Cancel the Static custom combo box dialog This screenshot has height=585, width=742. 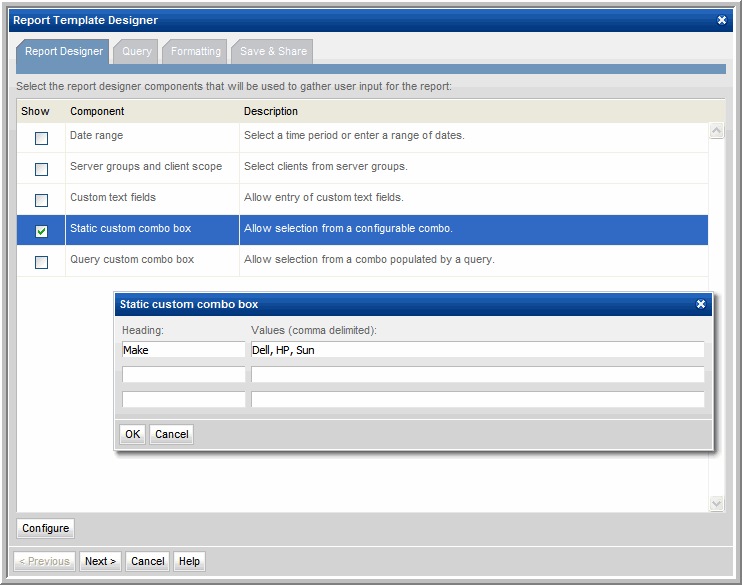pos(171,434)
